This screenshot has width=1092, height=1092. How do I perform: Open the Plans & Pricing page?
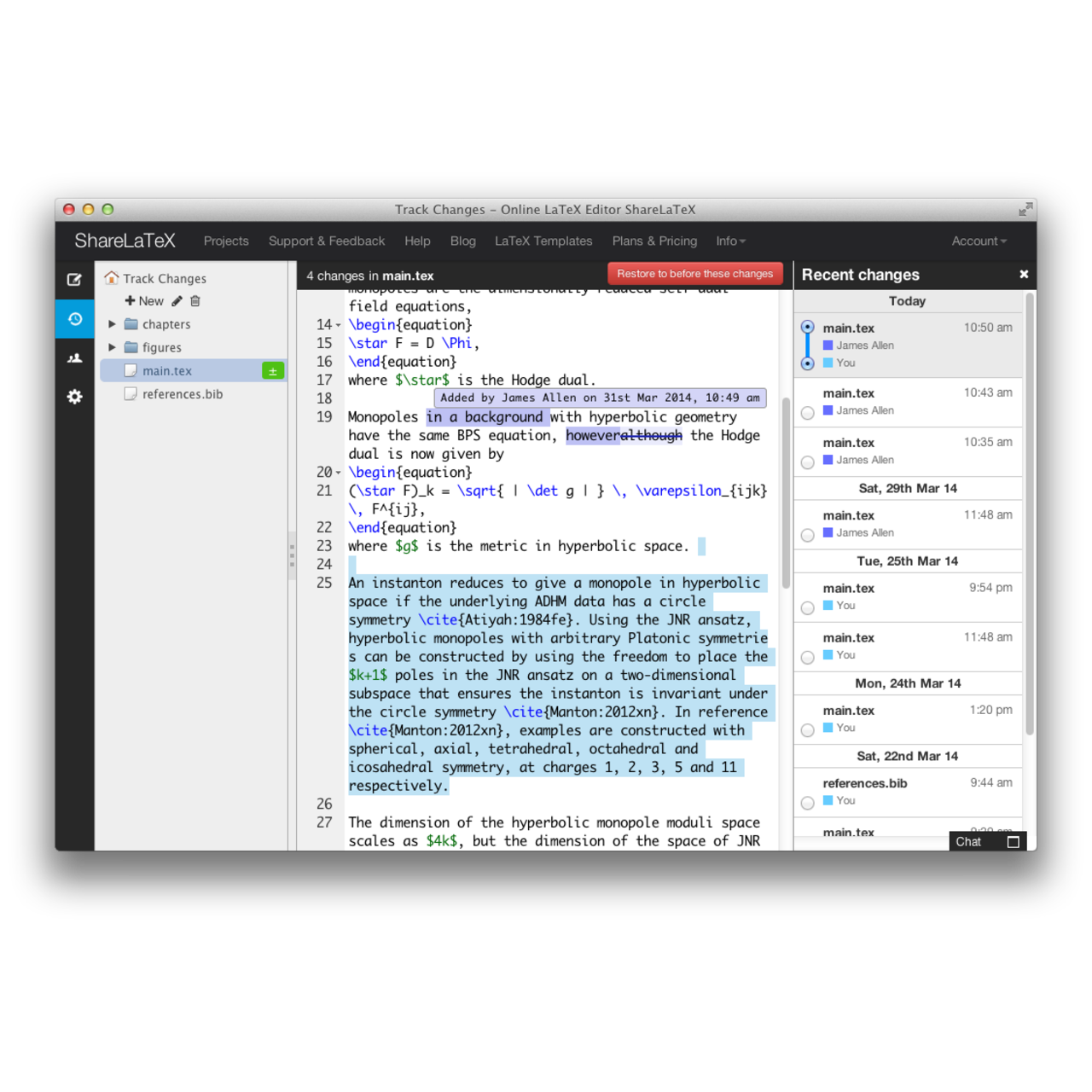tap(654, 241)
